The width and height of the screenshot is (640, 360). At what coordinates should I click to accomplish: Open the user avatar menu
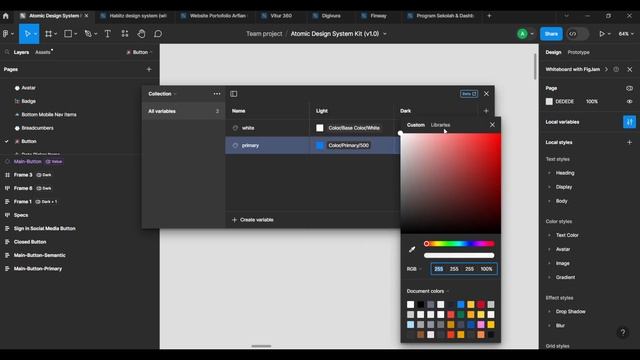click(522, 34)
